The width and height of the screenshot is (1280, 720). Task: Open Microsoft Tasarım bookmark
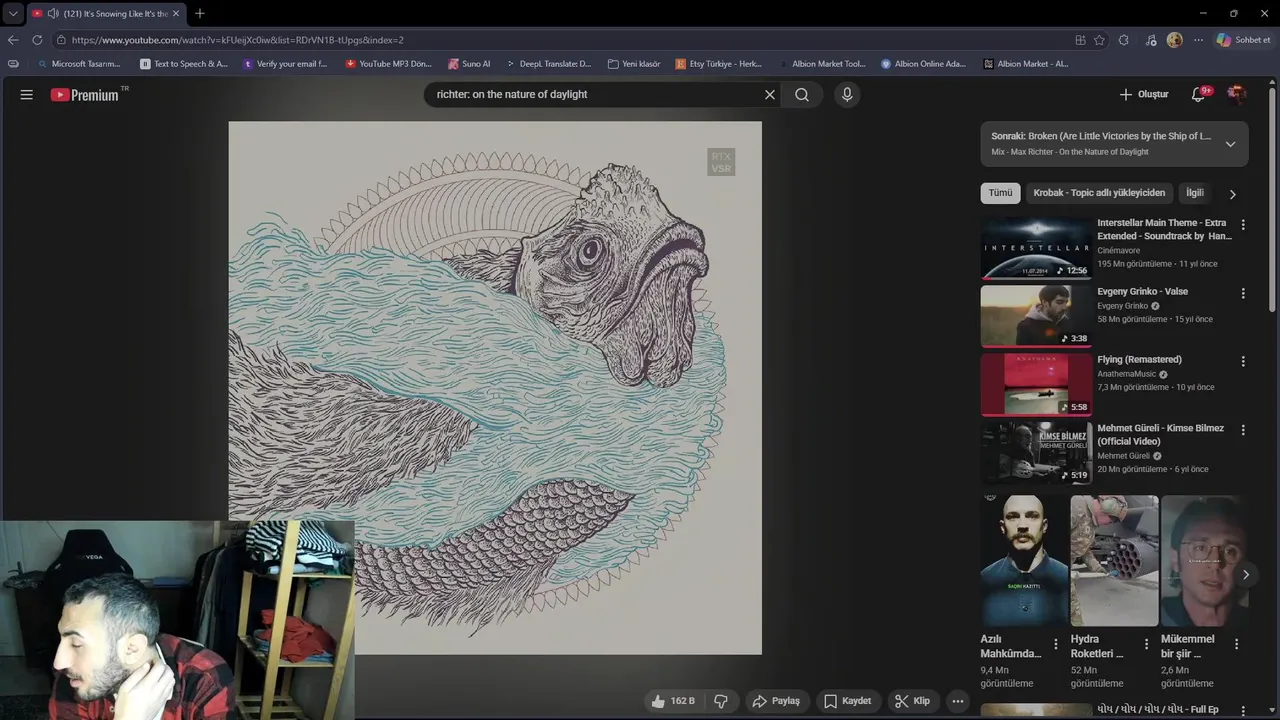coord(78,64)
